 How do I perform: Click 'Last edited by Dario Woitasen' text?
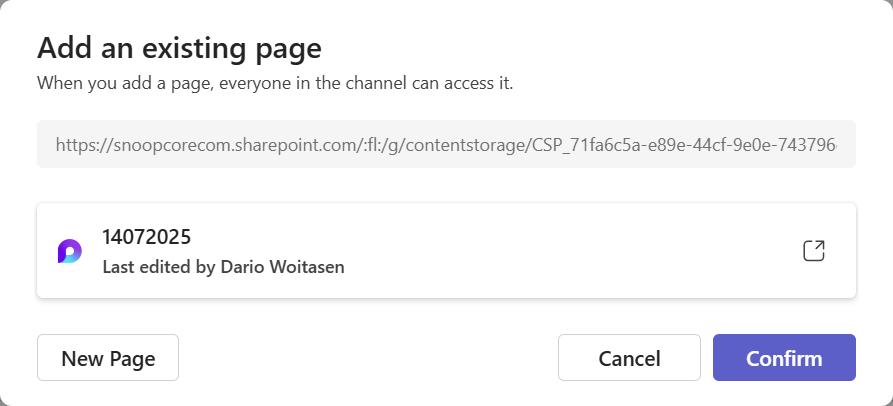tap(224, 267)
